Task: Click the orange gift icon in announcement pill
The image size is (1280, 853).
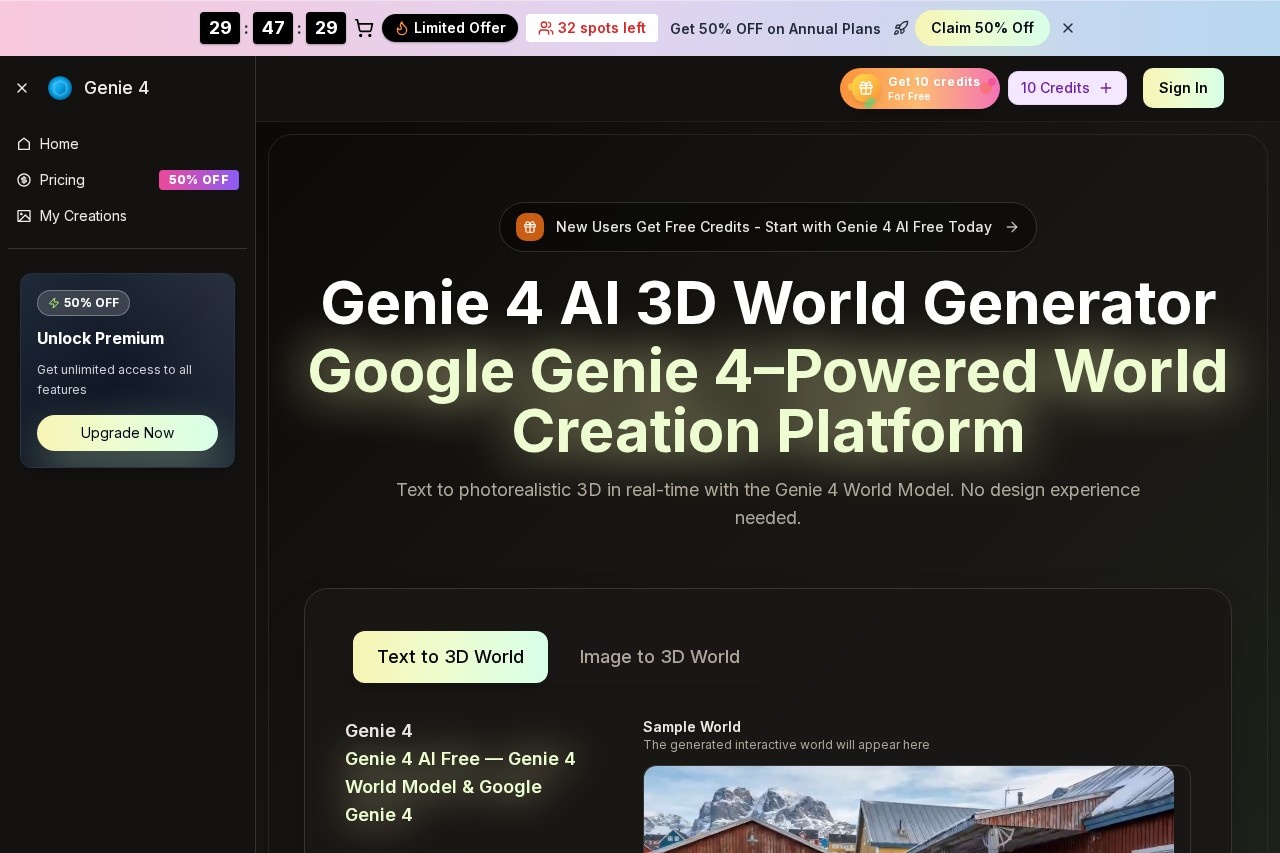Action: coord(530,227)
